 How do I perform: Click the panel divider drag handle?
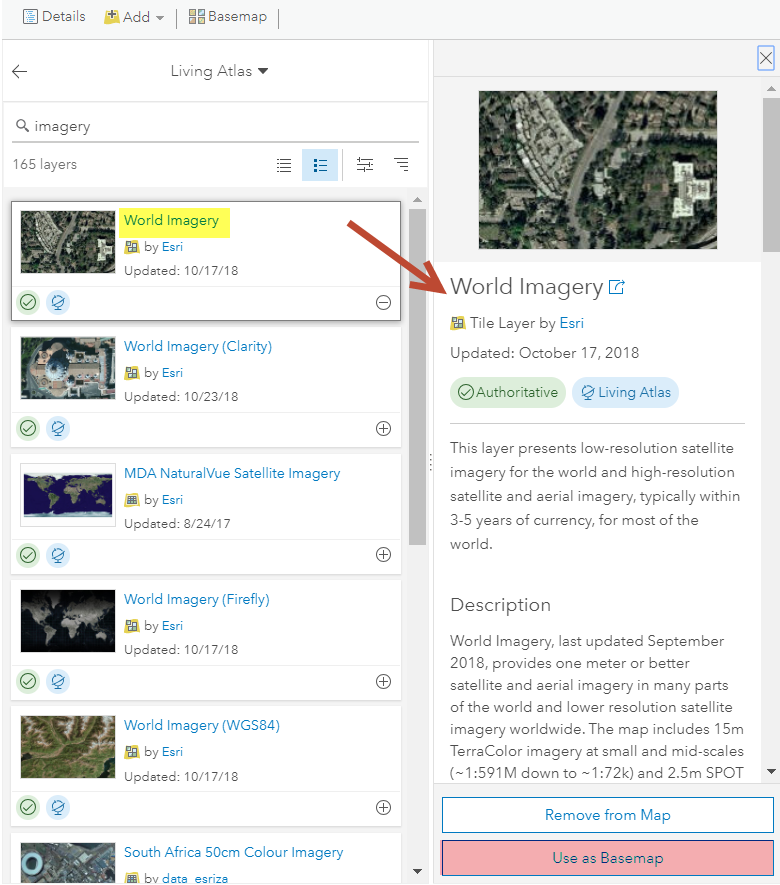[x=431, y=462]
